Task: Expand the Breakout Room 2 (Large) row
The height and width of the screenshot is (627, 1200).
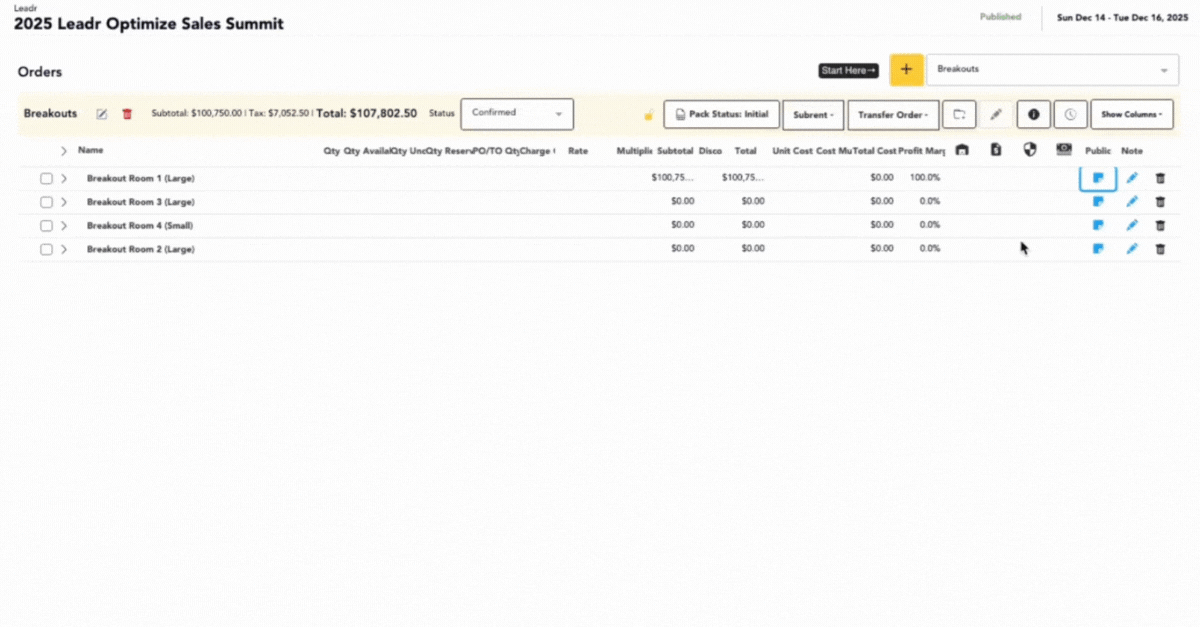Action: [x=64, y=249]
